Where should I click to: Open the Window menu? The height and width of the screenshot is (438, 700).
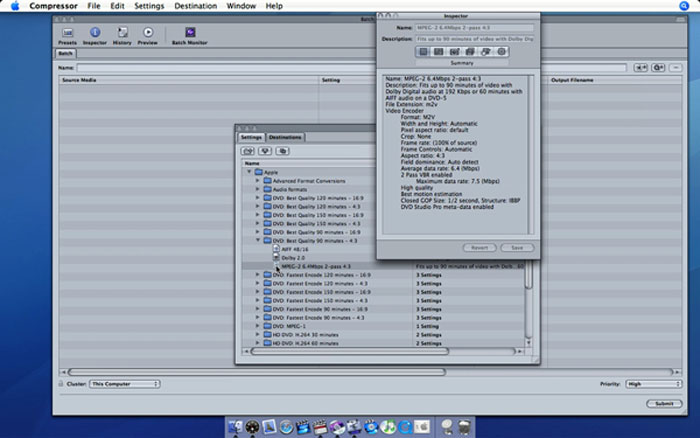click(x=241, y=6)
